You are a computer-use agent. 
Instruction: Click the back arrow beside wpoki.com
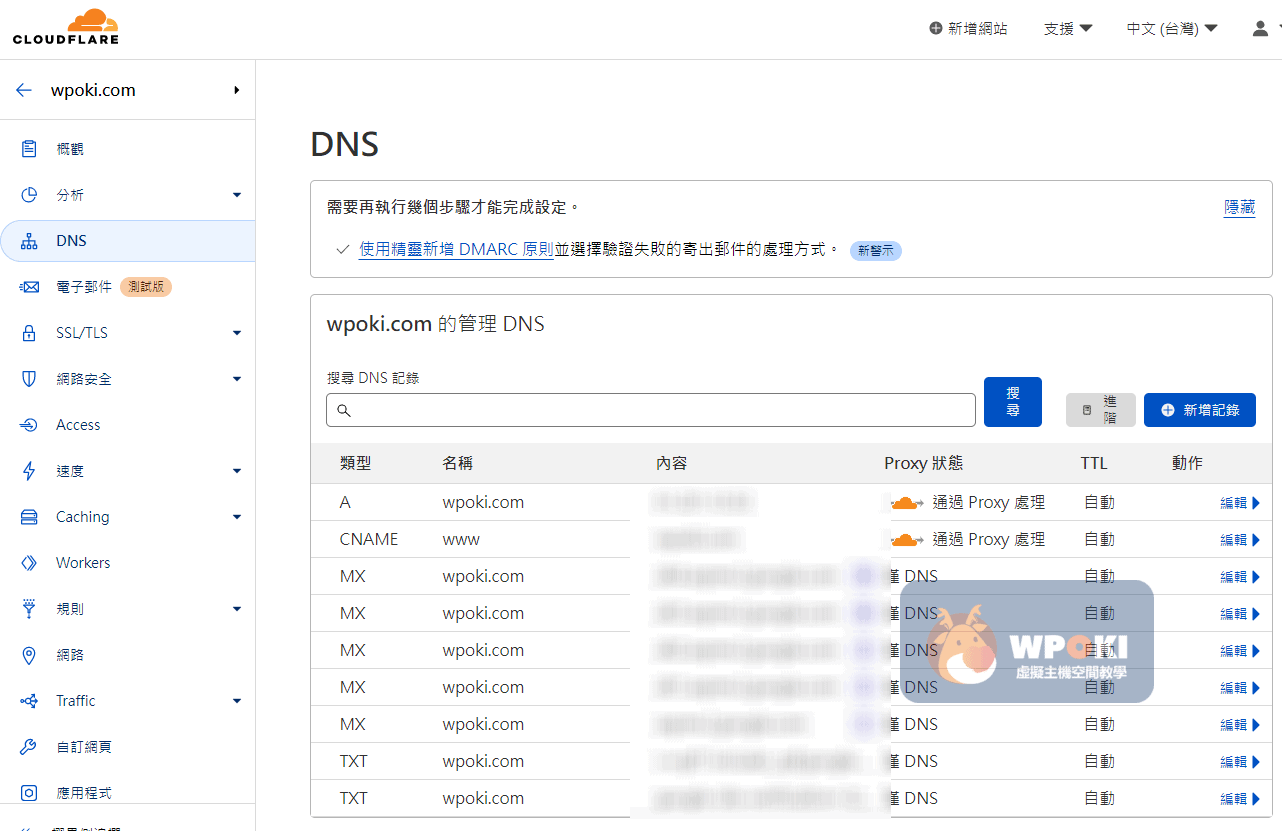[24, 90]
